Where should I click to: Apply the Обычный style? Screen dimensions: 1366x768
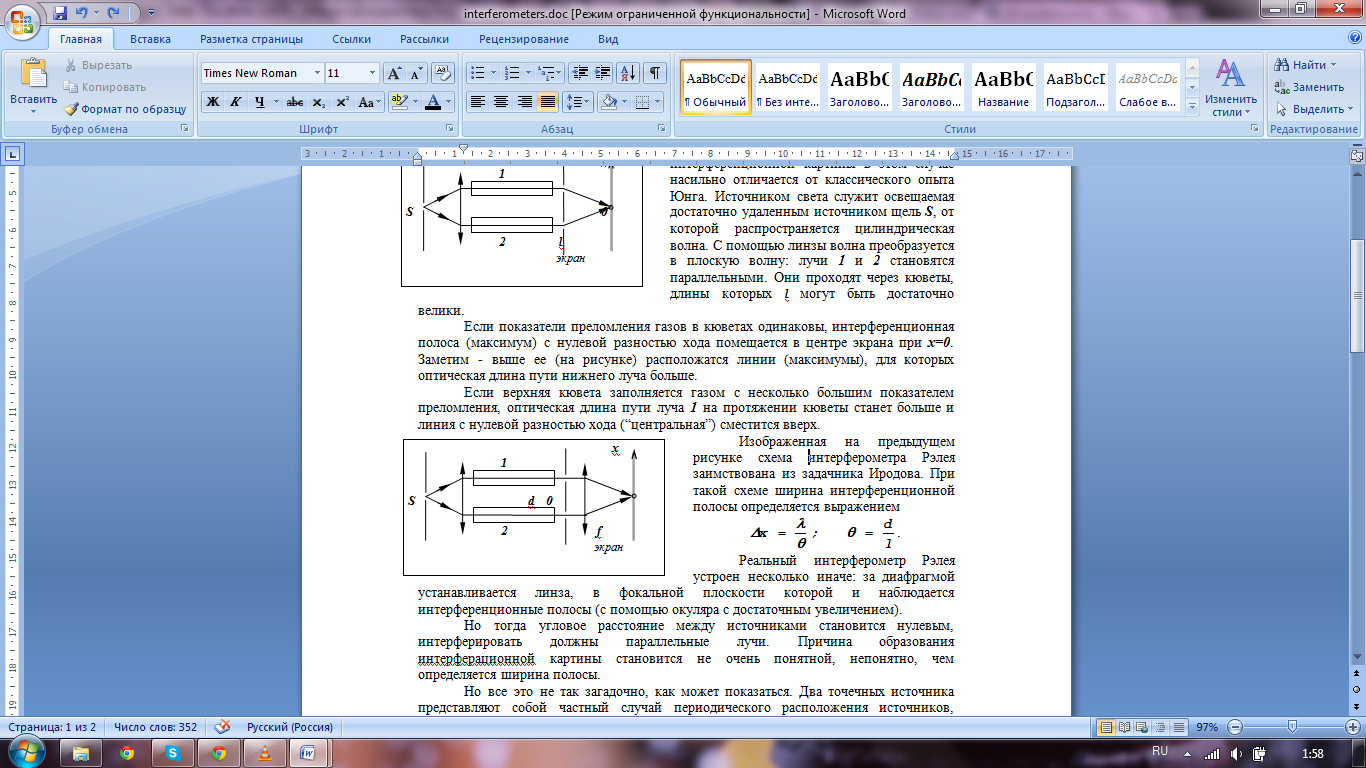point(716,87)
